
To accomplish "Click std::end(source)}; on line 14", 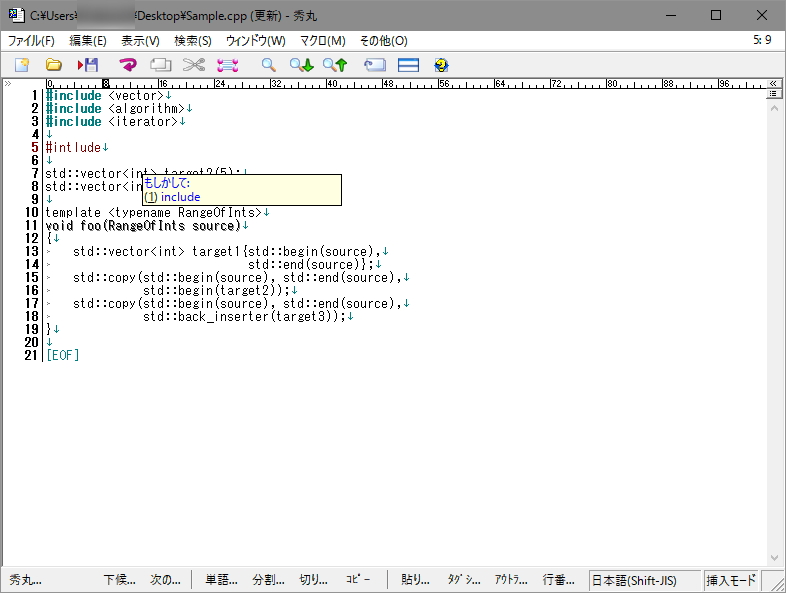I will point(311,264).
